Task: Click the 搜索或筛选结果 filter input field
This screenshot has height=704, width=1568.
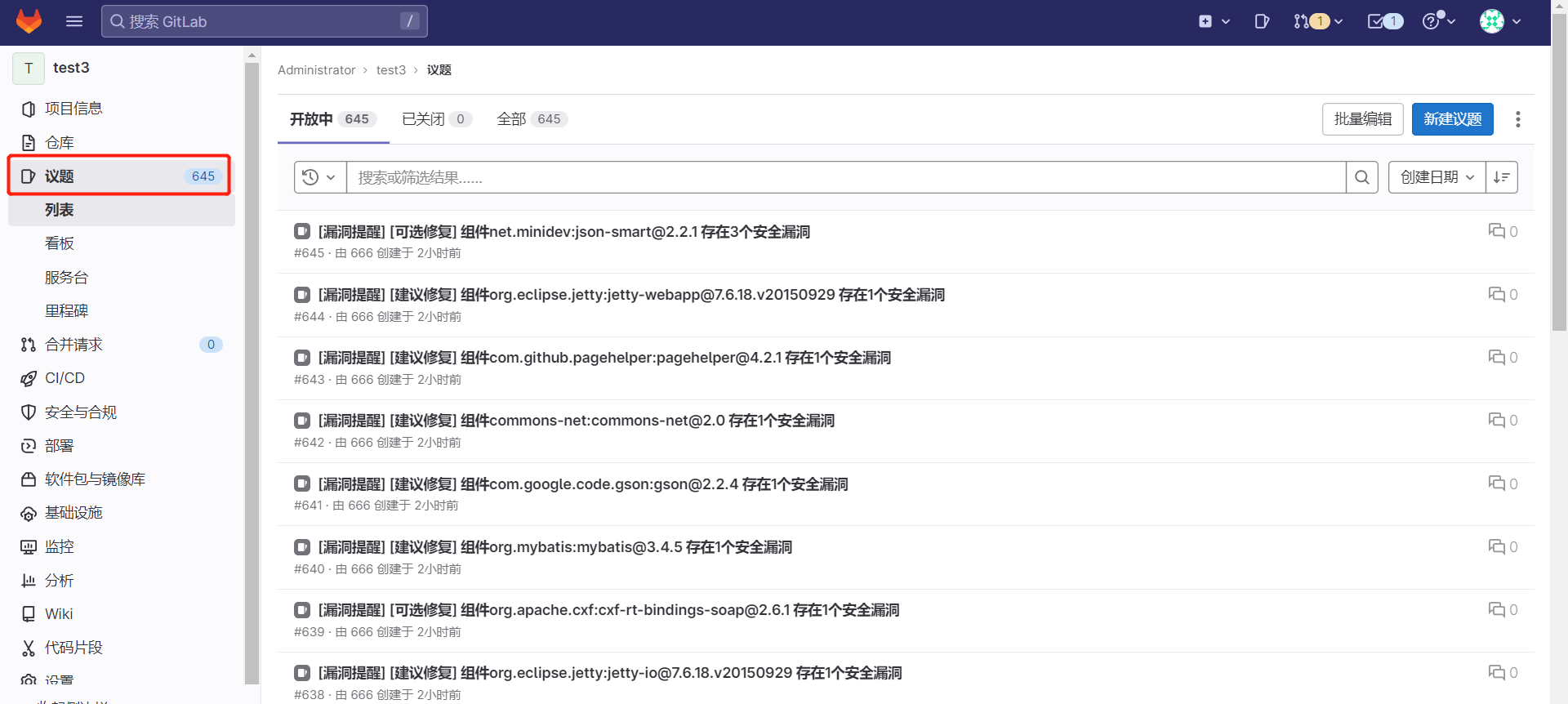Action: pyautogui.click(x=845, y=177)
